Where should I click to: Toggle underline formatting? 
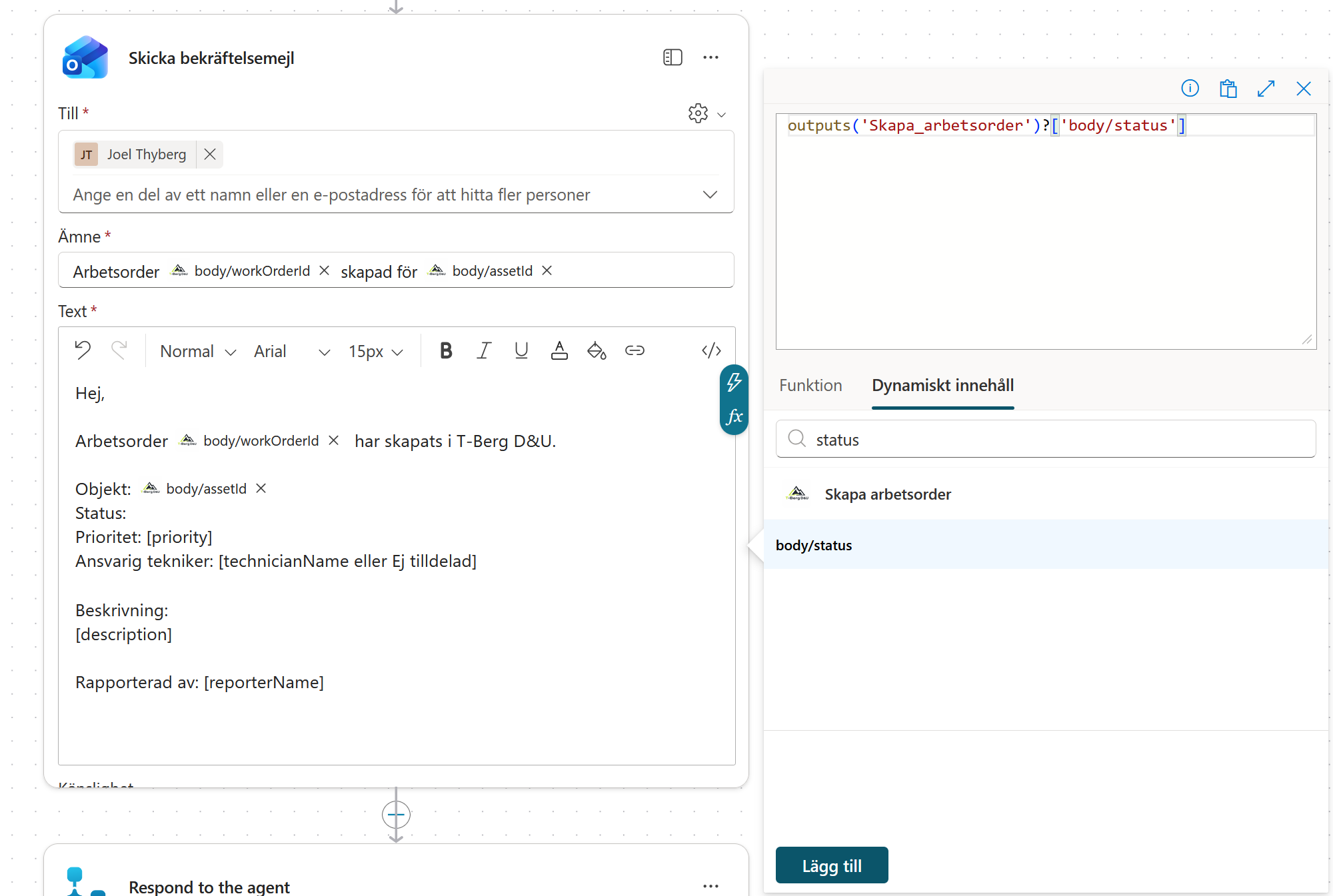(521, 350)
